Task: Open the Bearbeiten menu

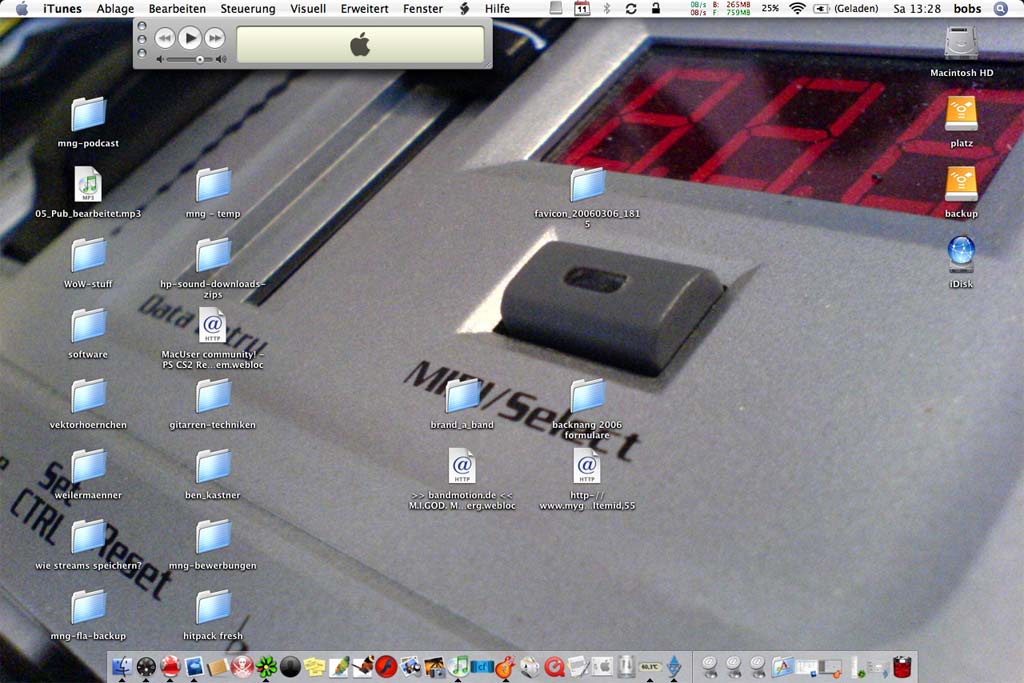Action: click(x=177, y=8)
